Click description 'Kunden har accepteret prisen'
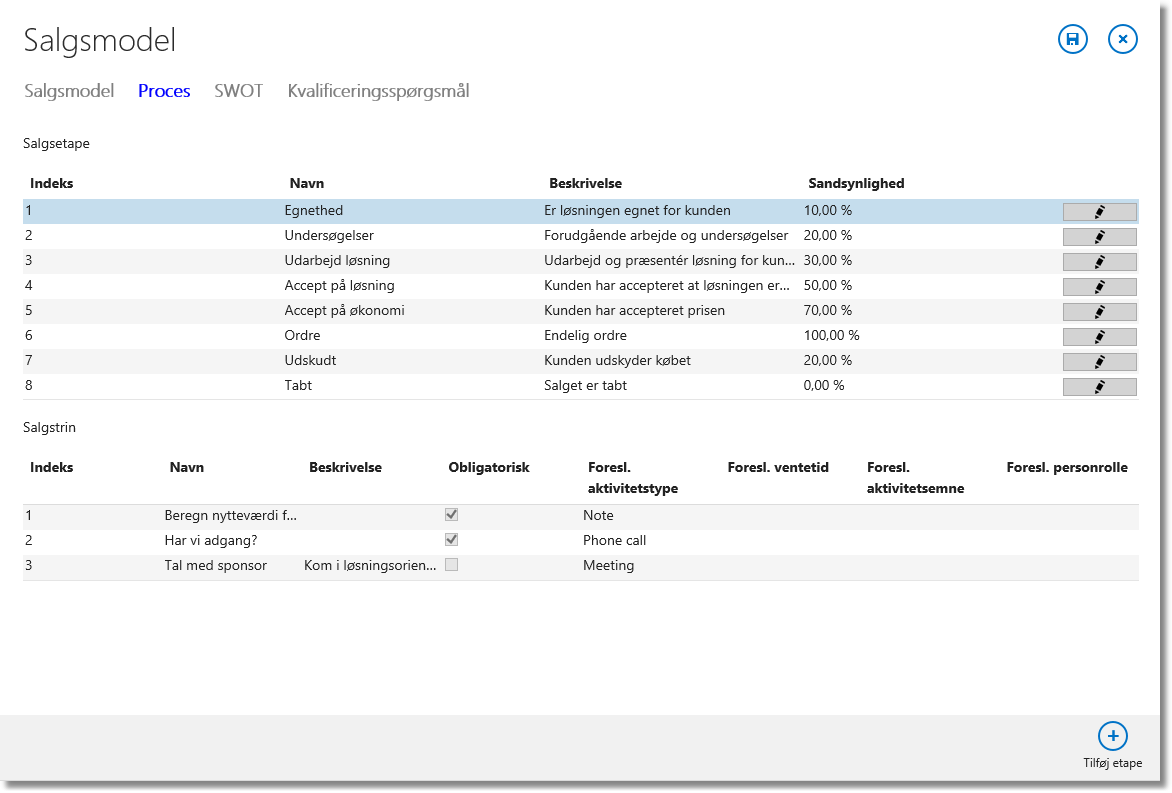The image size is (1172, 793). pyautogui.click(x=635, y=310)
